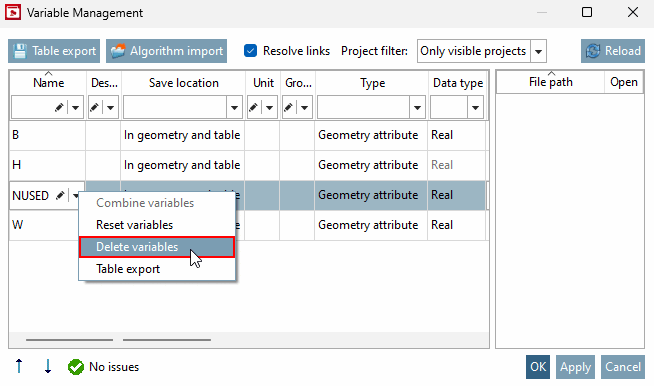Click the left horizontal scrollbar thumb
Image resolution: width=654 pixels, height=386 pixels.
pyautogui.click(x=69, y=340)
